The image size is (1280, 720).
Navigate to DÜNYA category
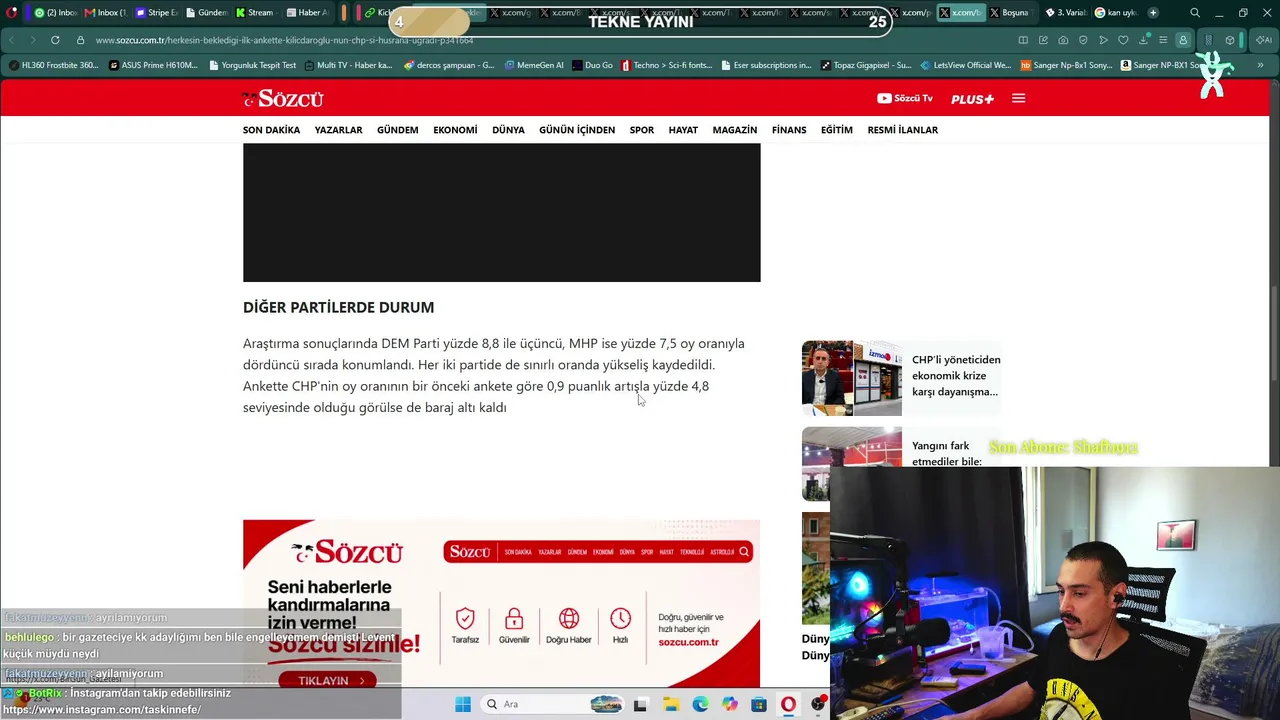coord(508,130)
